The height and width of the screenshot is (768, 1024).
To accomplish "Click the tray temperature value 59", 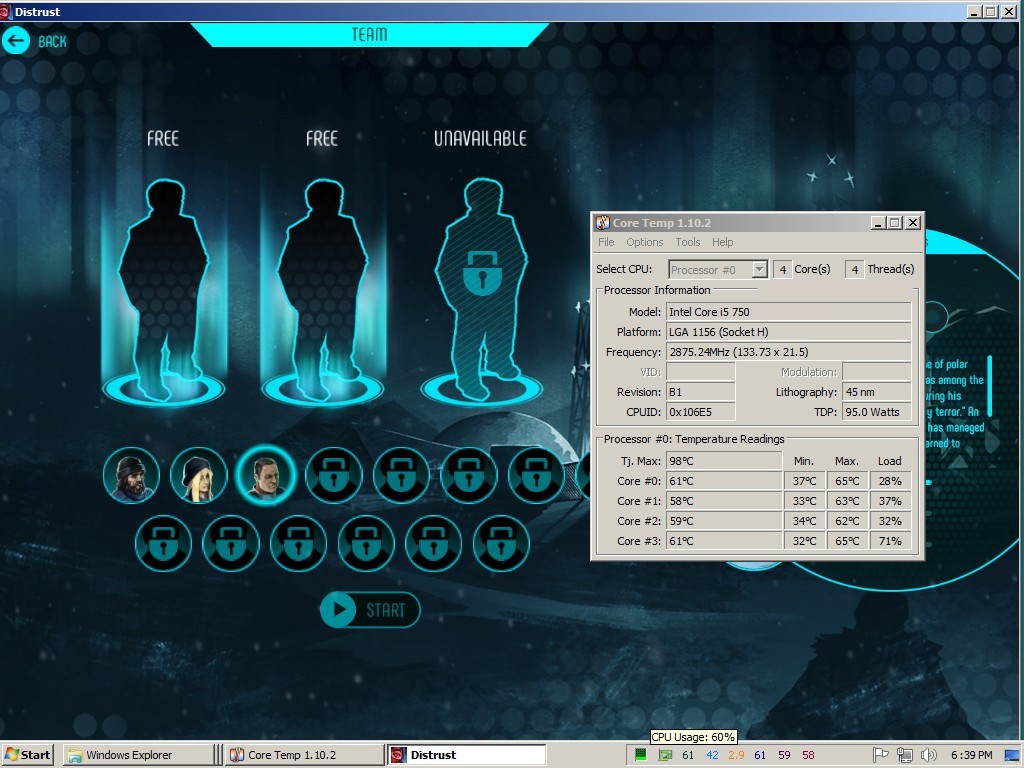I will [x=784, y=755].
